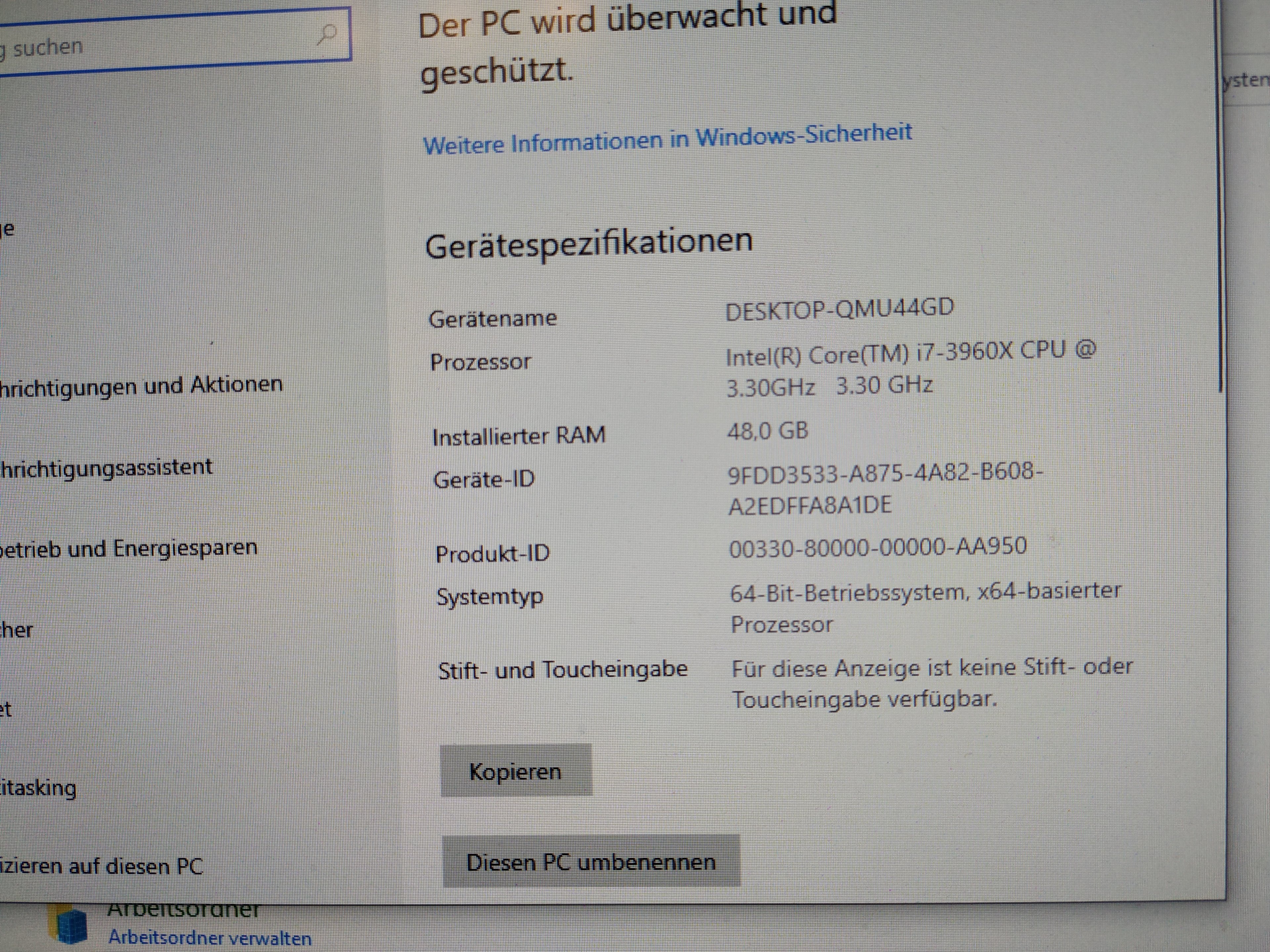
Task: Click the magnifier icon in search box
Action: coord(327,34)
